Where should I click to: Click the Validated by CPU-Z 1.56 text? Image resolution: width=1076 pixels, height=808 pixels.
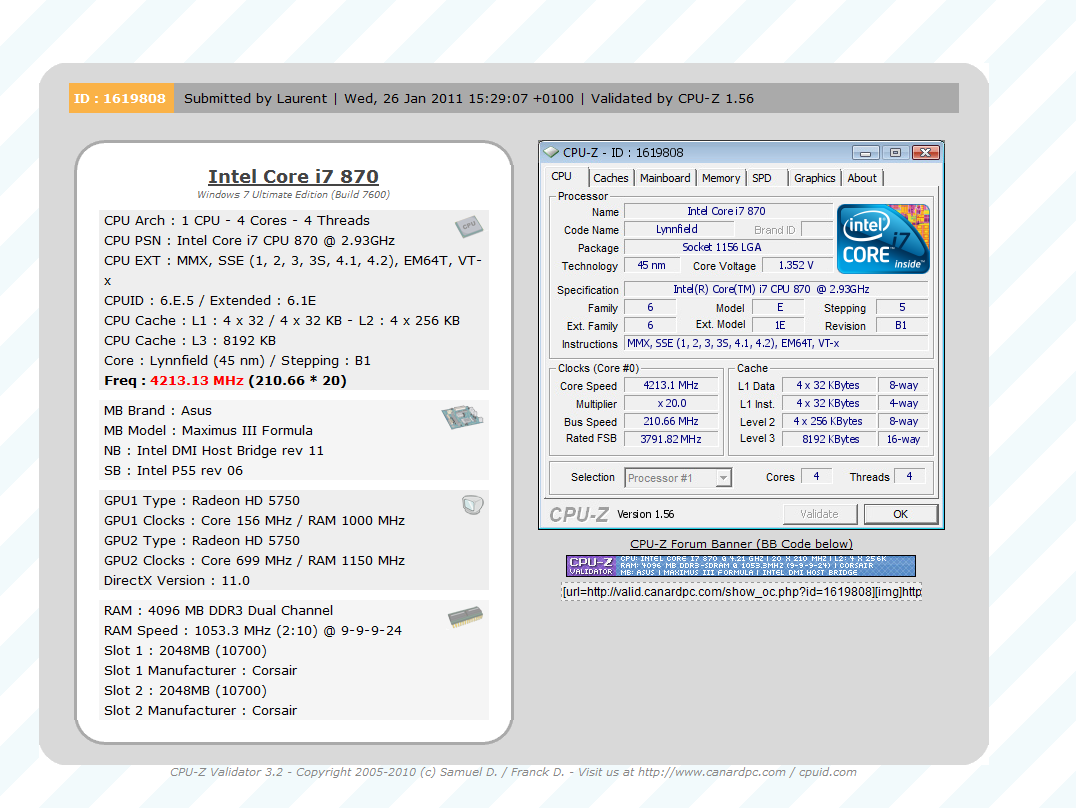pyautogui.click(x=672, y=98)
